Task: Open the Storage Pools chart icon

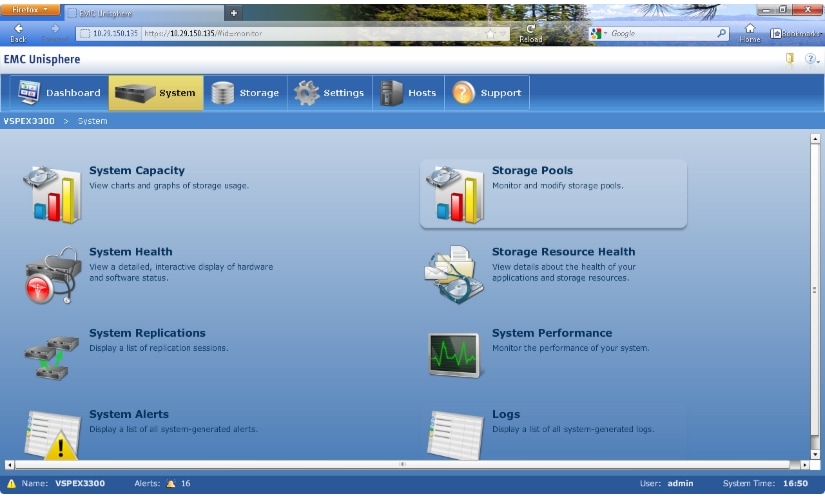Action: (x=456, y=194)
